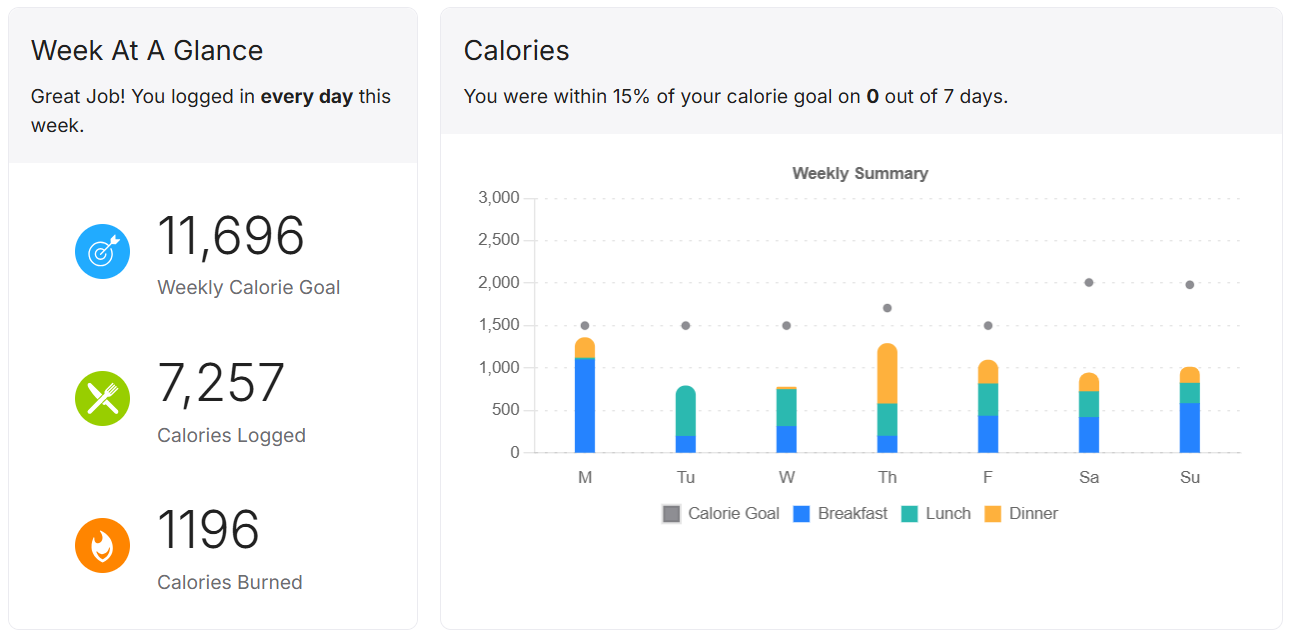Viewport: 1291px width, 637px height.
Task: Hide the Lunch series via legend
Action: coord(936,514)
